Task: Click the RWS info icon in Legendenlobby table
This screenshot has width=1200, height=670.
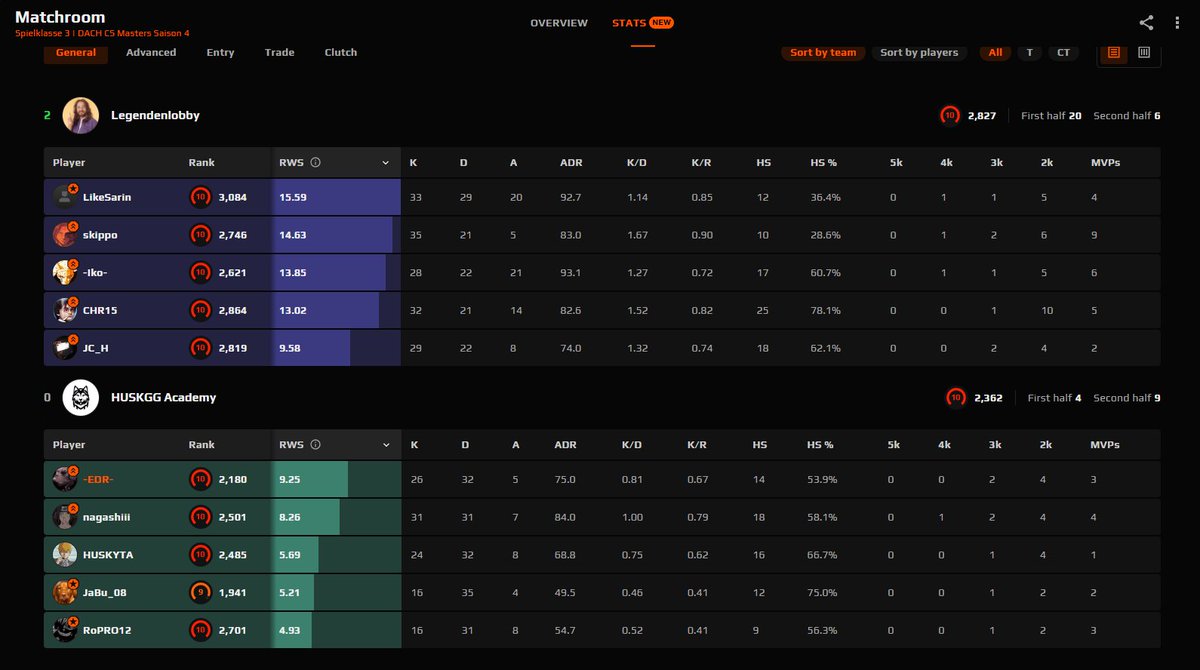Action: [x=315, y=163]
